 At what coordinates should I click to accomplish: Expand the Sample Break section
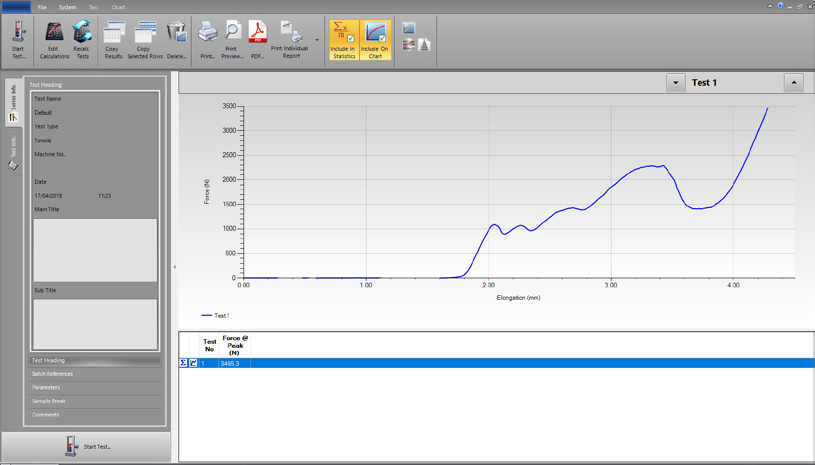click(48, 401)
